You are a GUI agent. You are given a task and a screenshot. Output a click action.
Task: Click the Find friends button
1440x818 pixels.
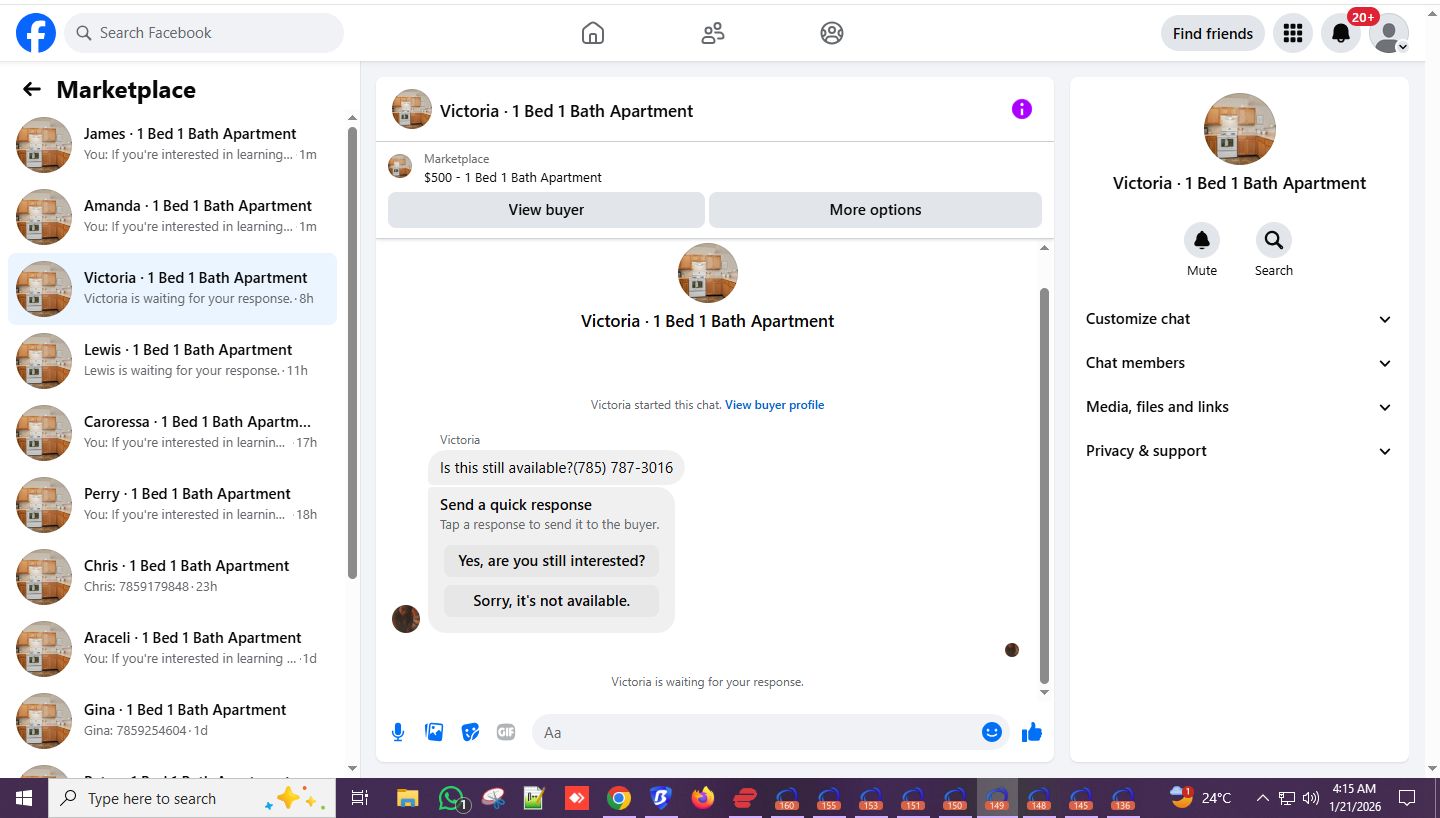tap(1213, 33)
